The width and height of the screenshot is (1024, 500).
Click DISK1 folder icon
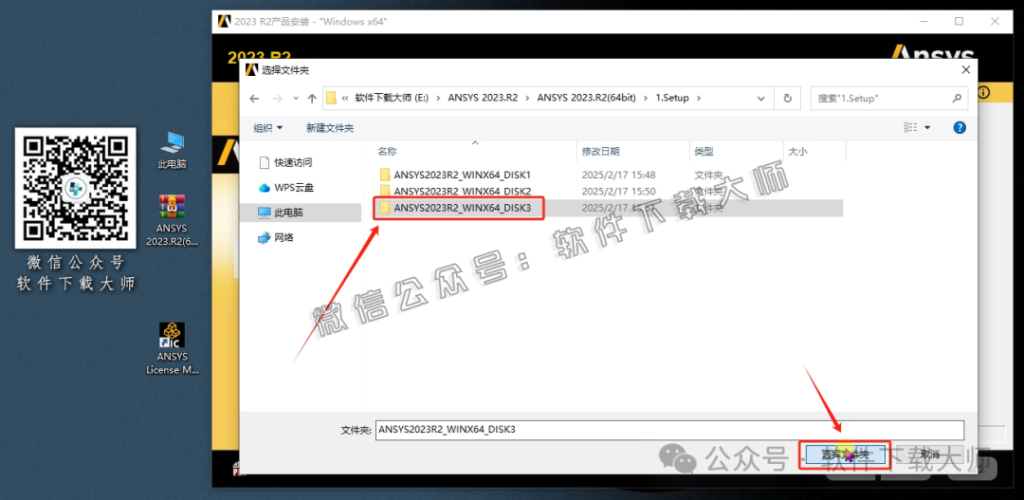point(385,175)
